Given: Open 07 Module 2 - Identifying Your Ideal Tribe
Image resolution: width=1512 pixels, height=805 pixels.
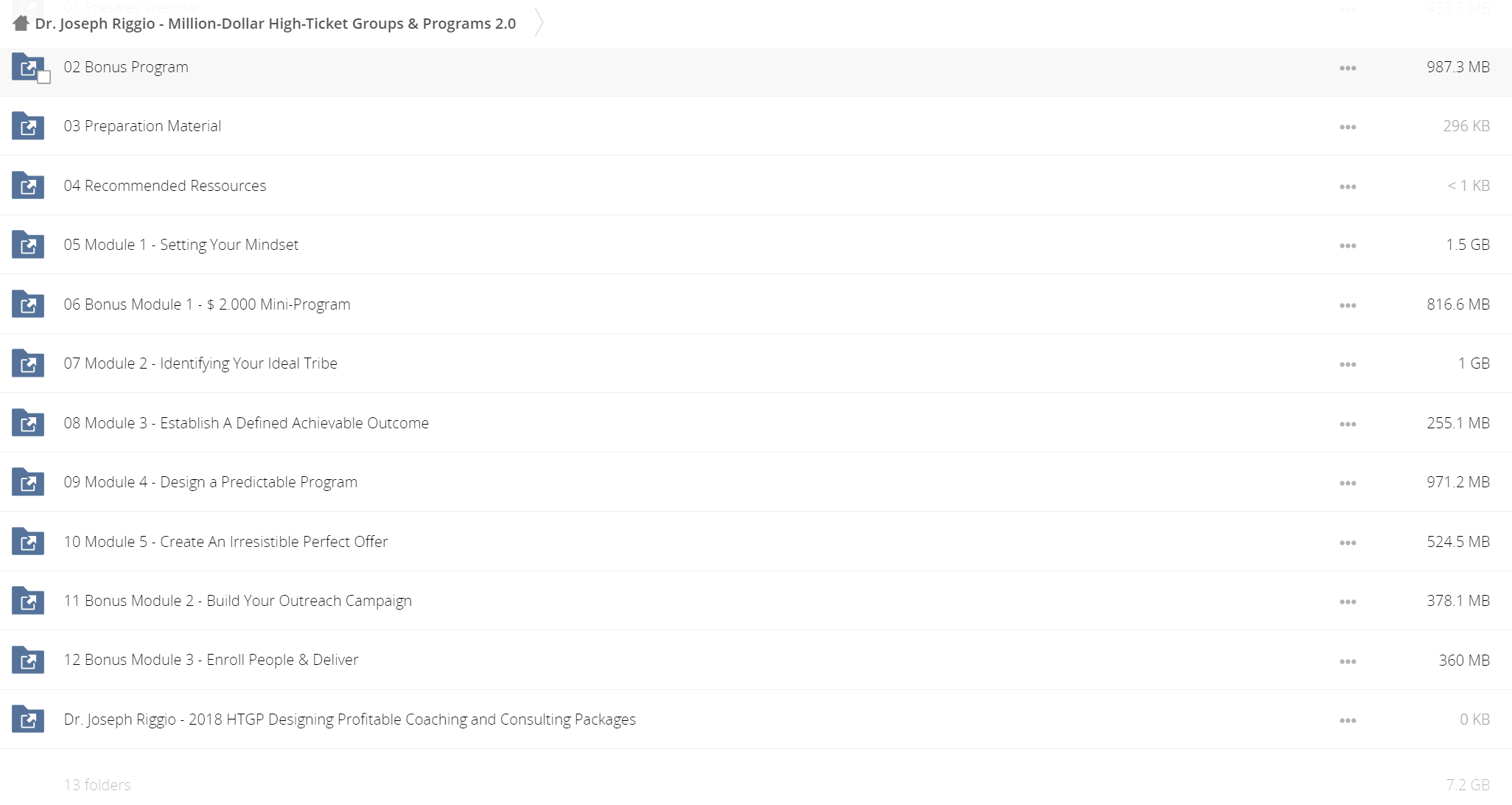Looking at the screenshot, I should [x=200, y=363].
